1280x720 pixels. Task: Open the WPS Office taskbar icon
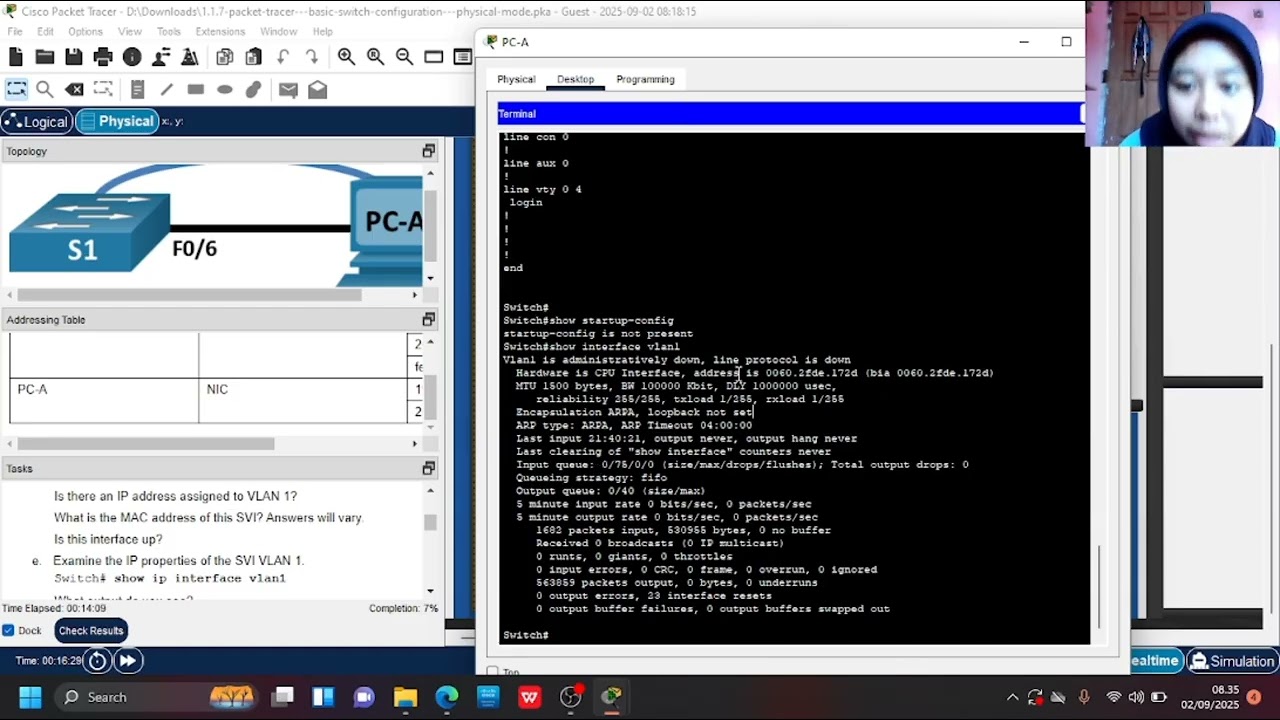(x=529, y=697)
